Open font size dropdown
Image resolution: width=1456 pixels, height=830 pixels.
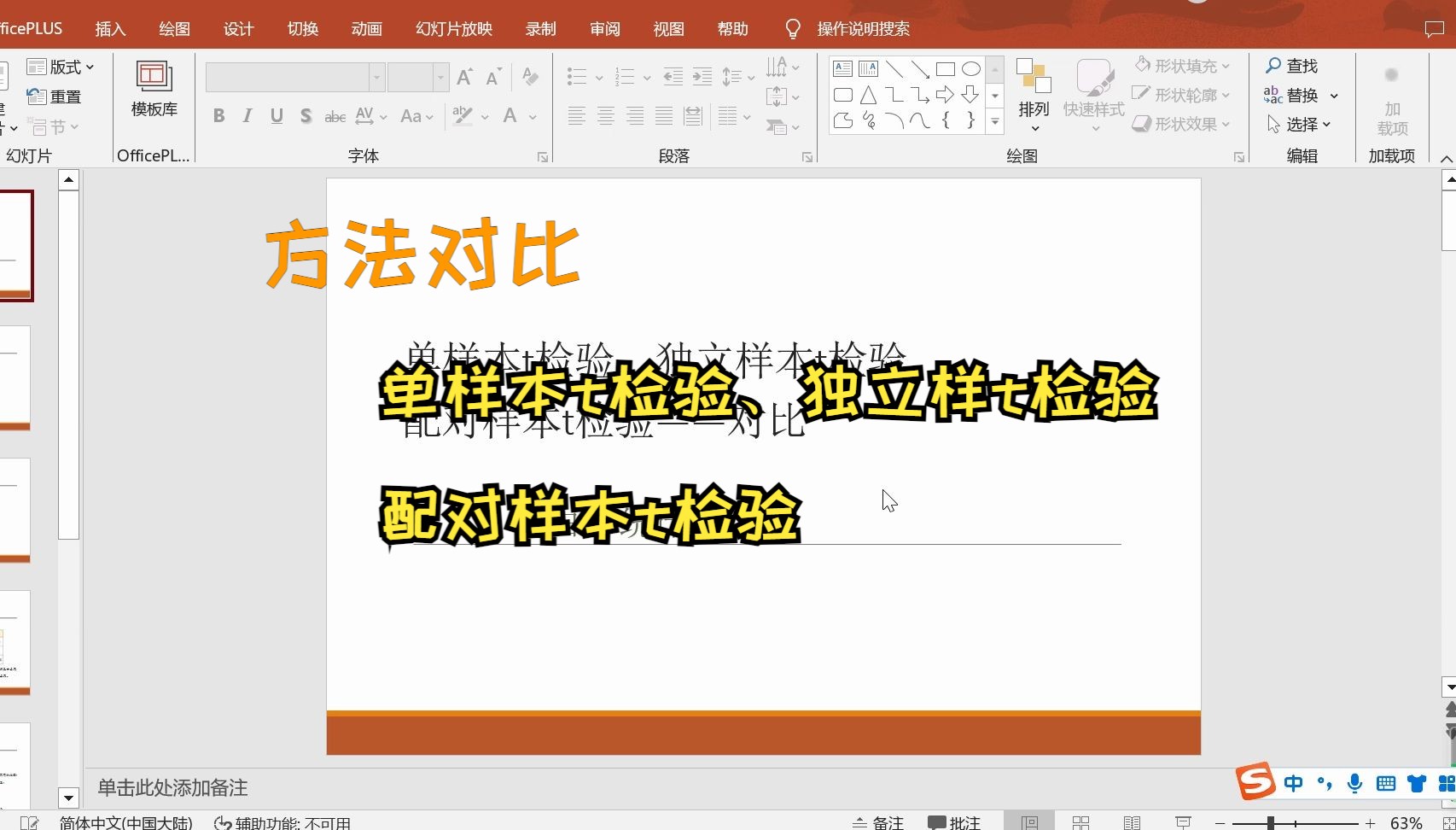pos(440,78)
